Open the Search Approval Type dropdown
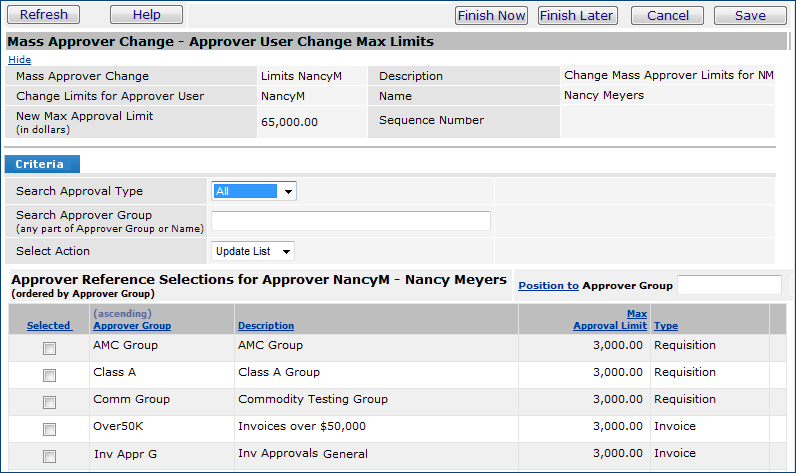Image resolution: width=796 pixels, height=473 pixels. pos(254,191)
